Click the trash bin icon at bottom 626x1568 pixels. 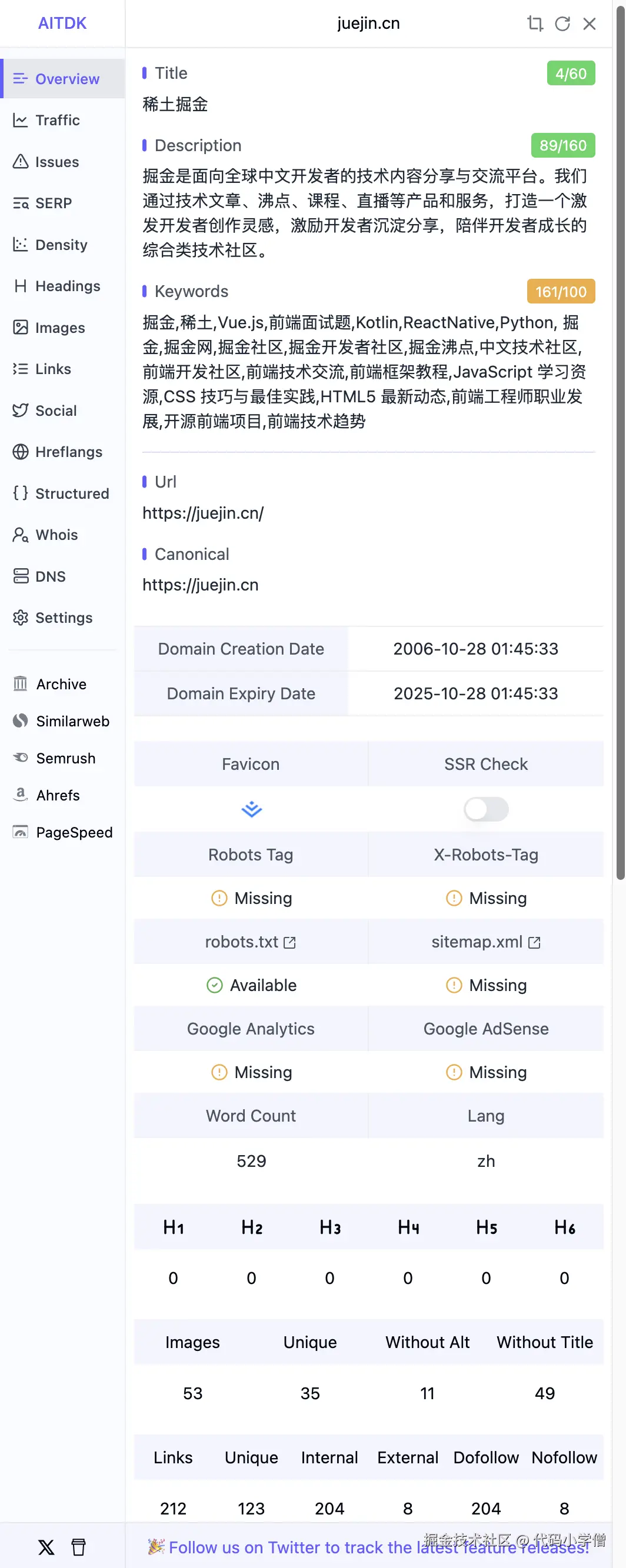coord(79,1547)
